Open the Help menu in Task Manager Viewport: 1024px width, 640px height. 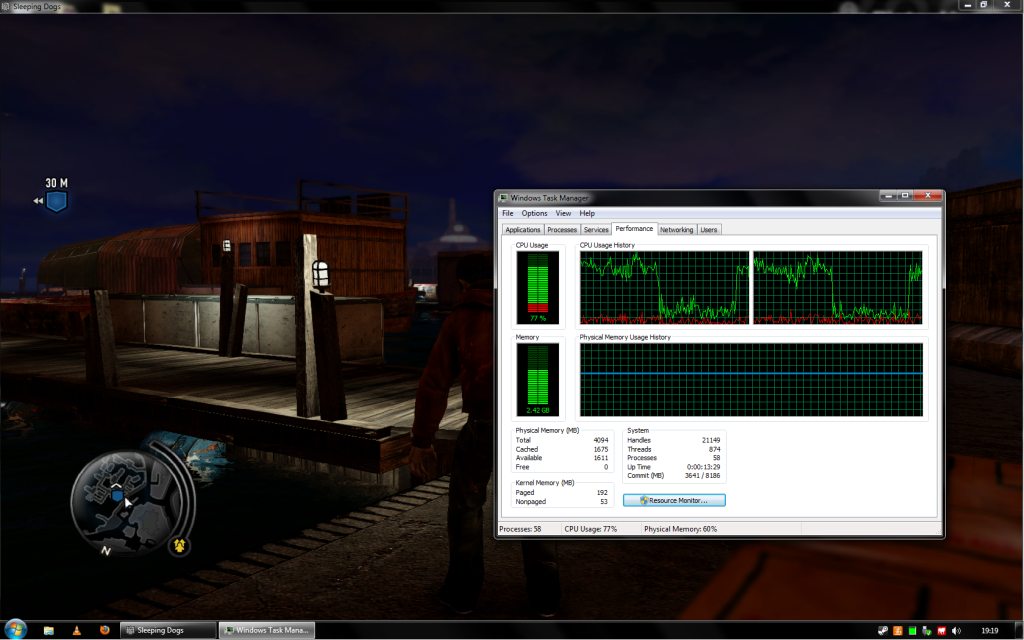(587, 213)
